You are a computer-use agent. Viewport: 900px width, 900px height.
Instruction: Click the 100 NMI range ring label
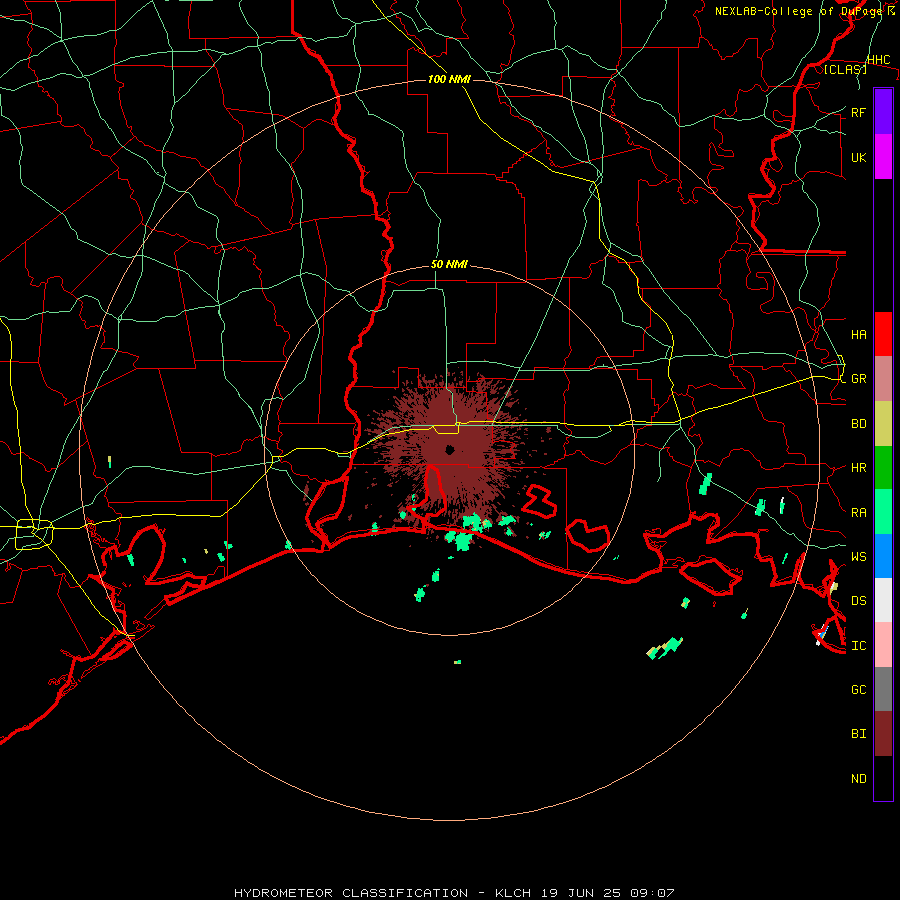coord(449,79)
